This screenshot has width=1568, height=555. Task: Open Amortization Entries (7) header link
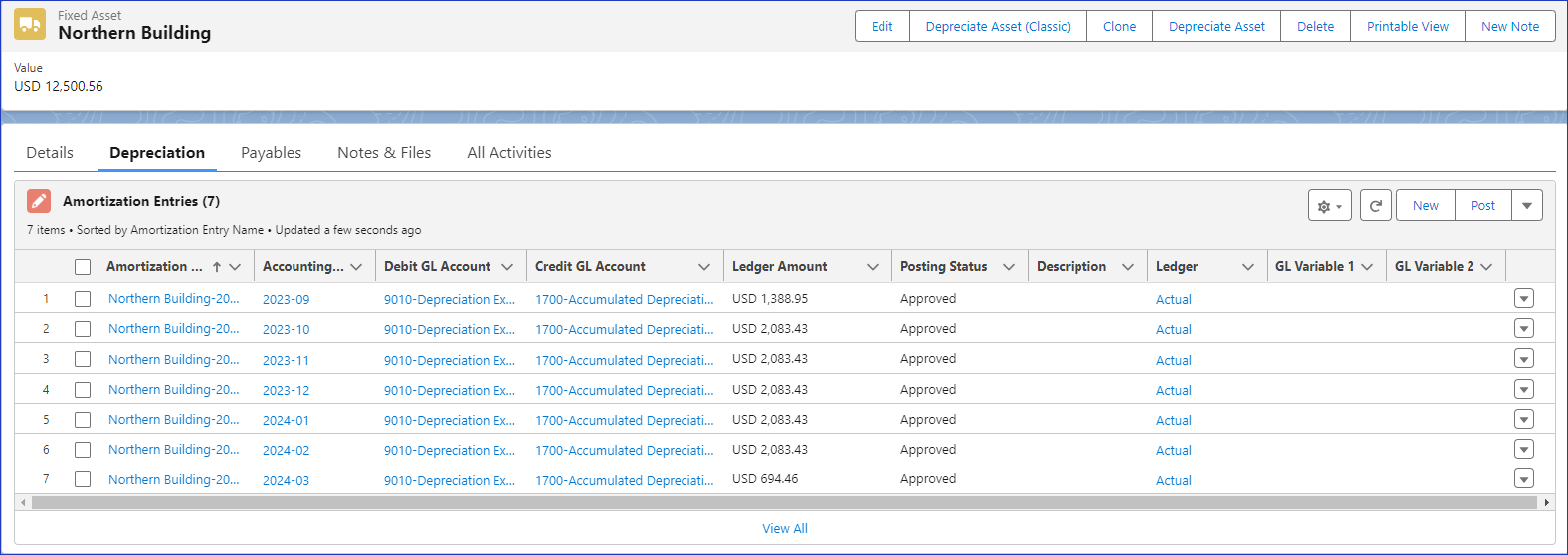(141, 201)
